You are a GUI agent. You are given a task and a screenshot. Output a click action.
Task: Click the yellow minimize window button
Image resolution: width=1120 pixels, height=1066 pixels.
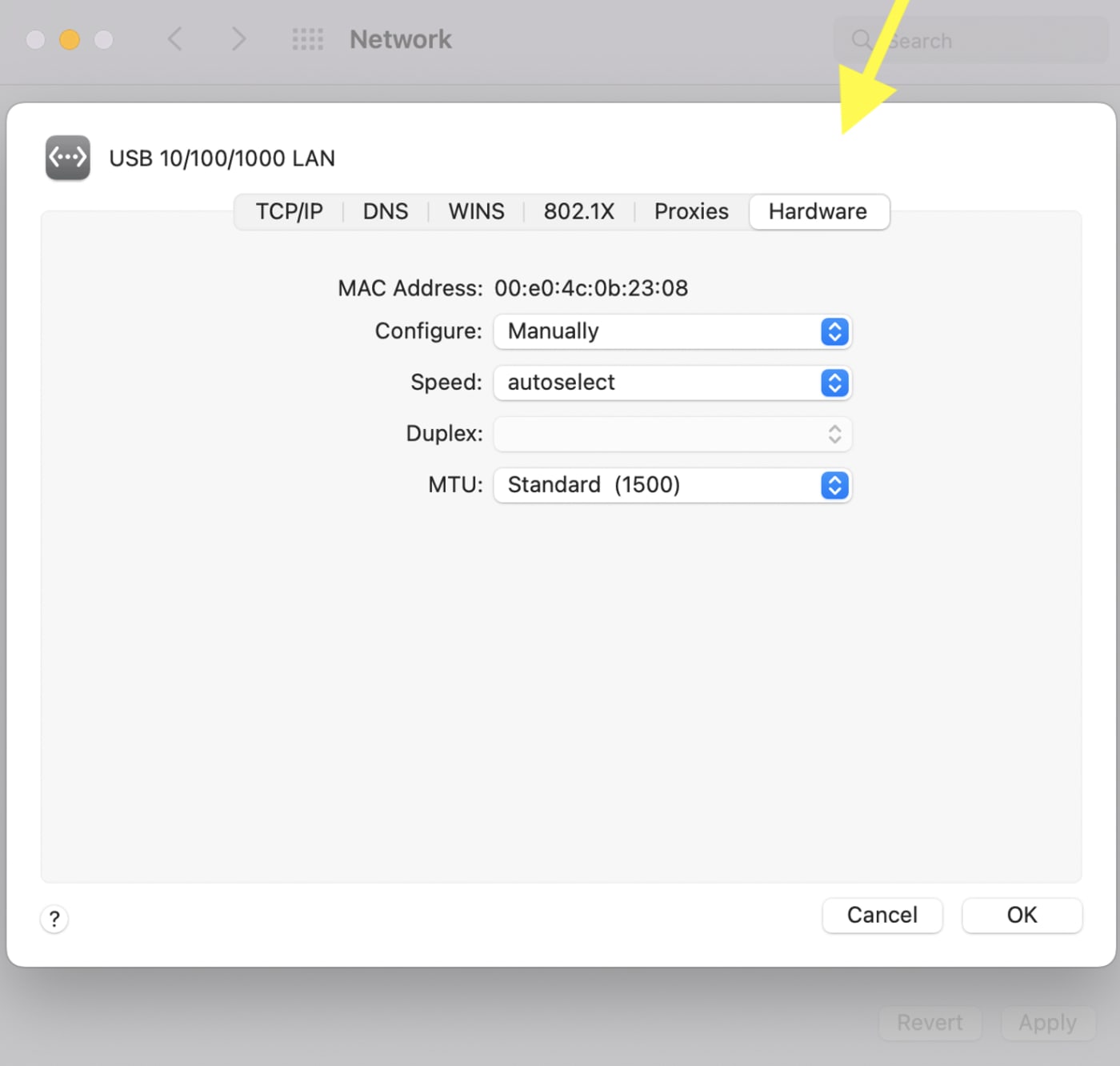pyautogui.click(x=70, y=39)
